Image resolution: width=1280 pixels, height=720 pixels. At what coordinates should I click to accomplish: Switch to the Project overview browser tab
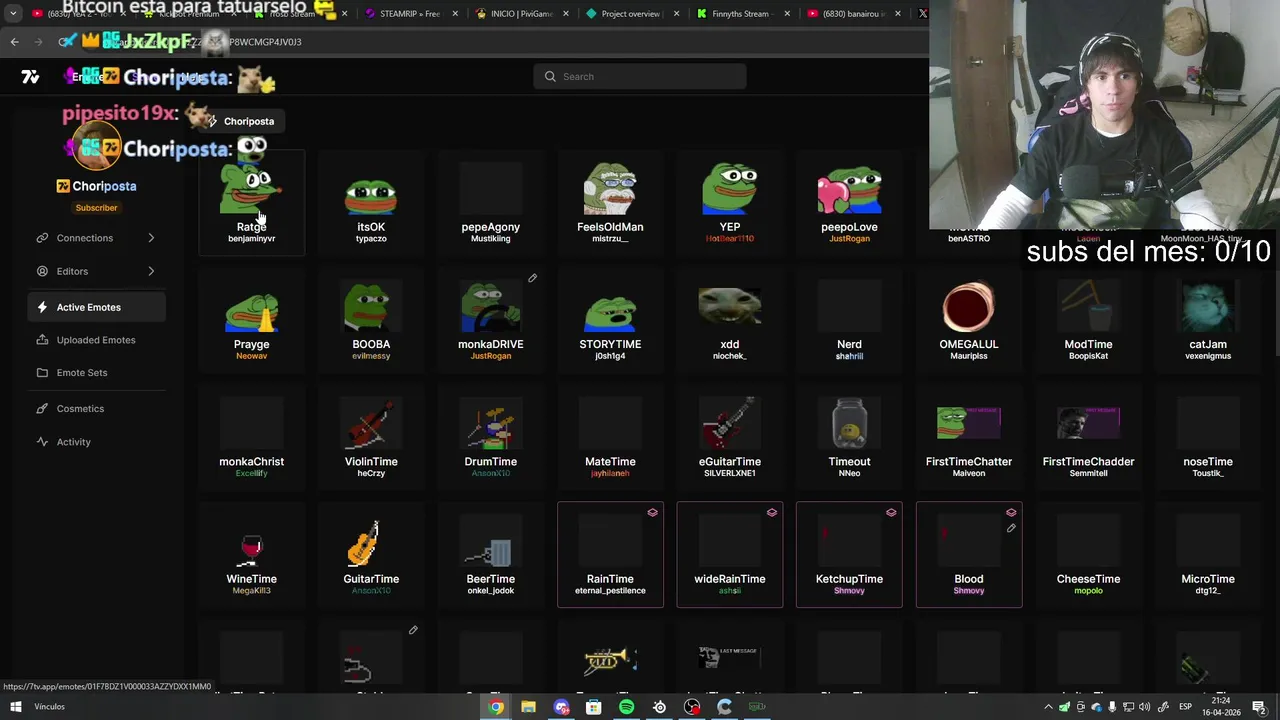[x=630, y=14]
